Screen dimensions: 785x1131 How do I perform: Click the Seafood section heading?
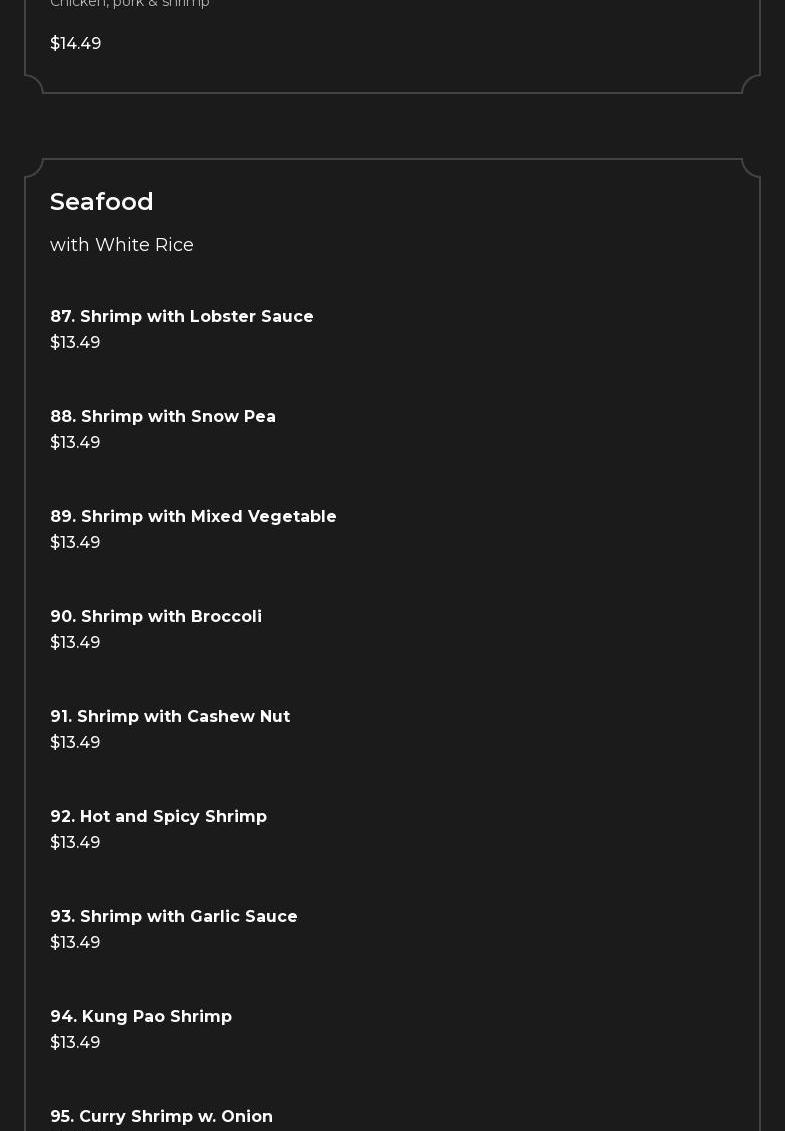[102, 202]
